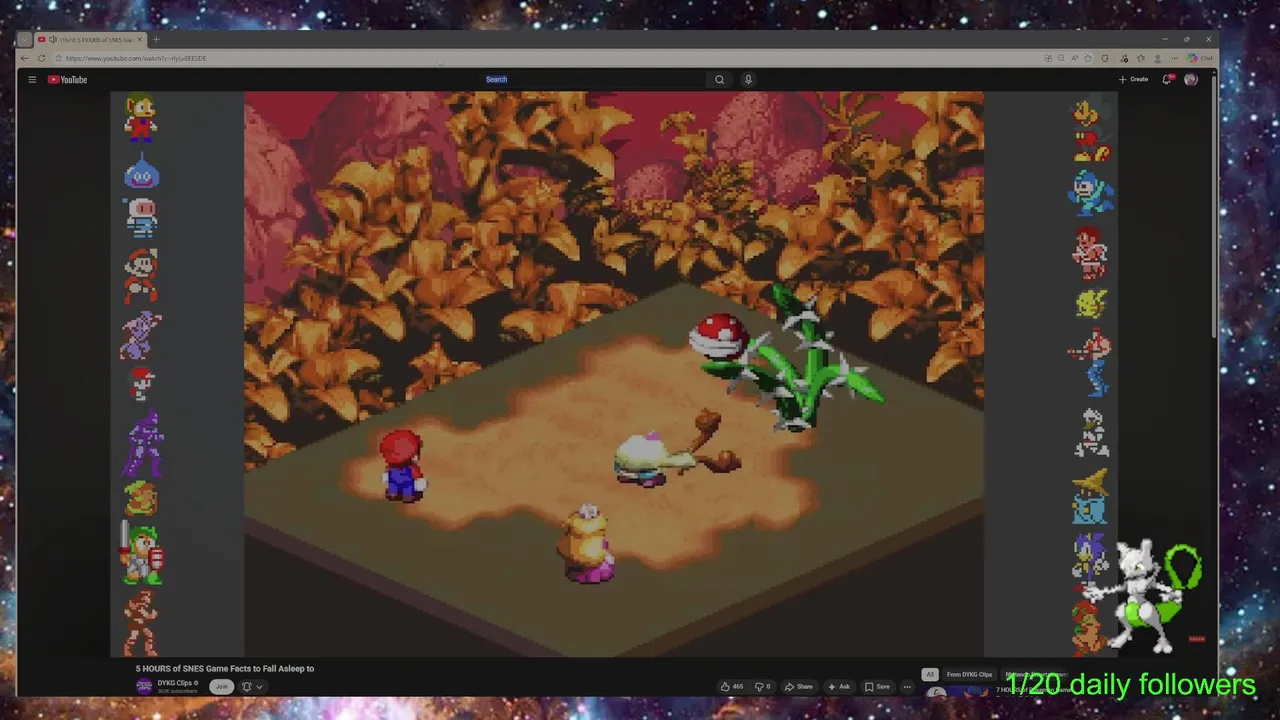This screenshot has height=720, width=1280.
Task: Click the Ask button under the video
Action: pos(839,687)
